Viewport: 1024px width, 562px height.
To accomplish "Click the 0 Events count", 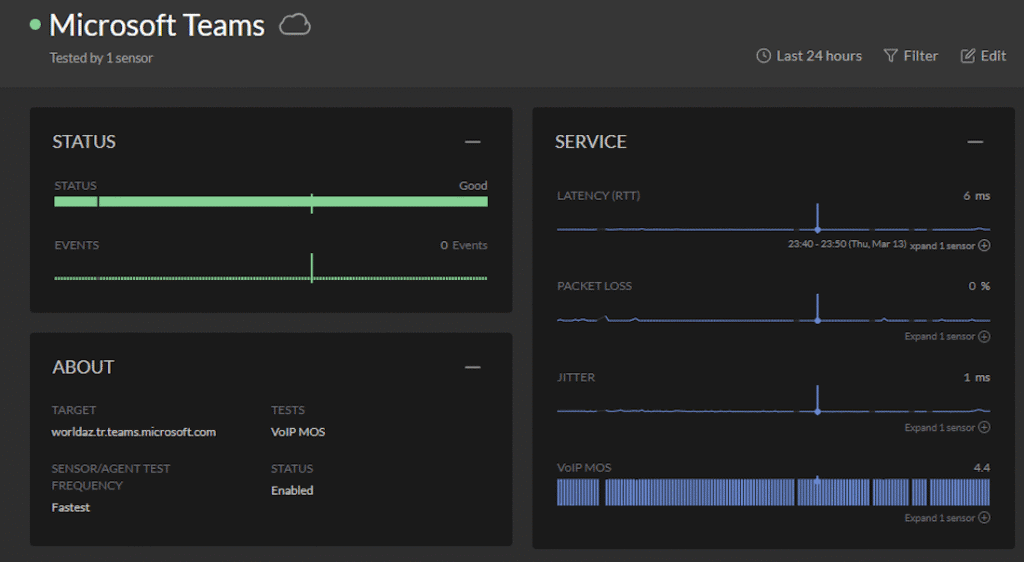I will point(464,245).
